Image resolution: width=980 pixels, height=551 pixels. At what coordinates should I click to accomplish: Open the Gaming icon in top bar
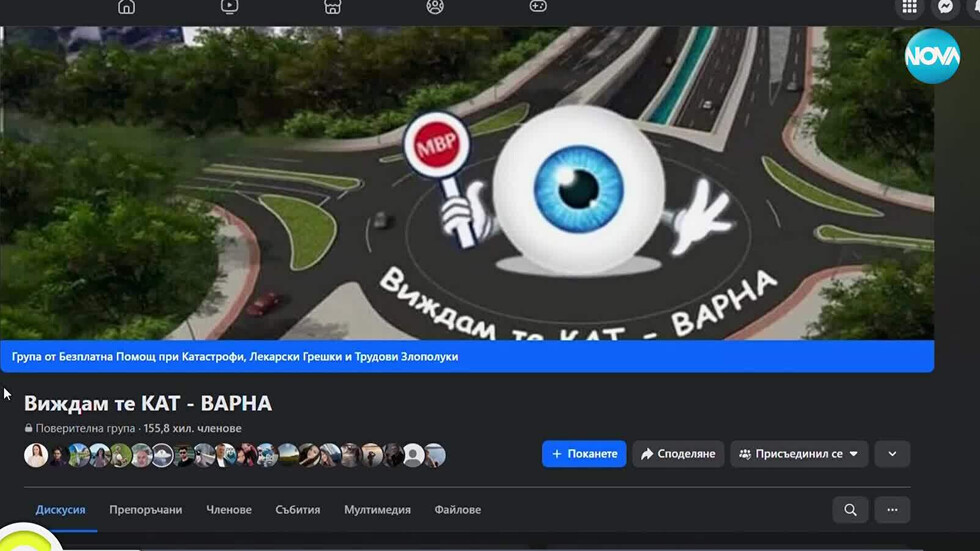(x=538, y=6)
